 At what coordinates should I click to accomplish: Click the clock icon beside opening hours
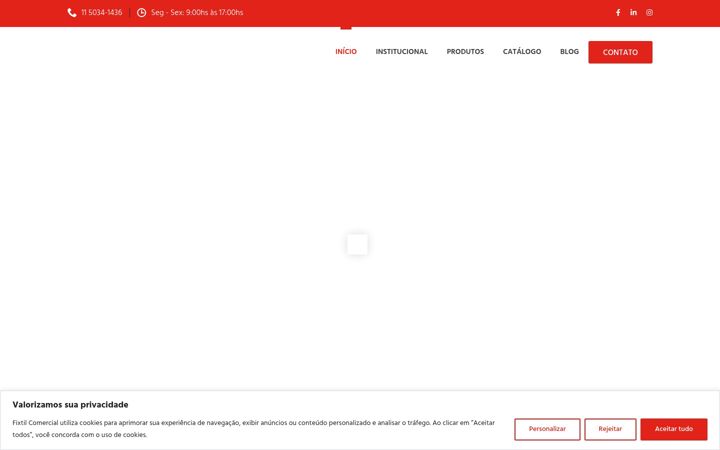[x=141, y=13]
